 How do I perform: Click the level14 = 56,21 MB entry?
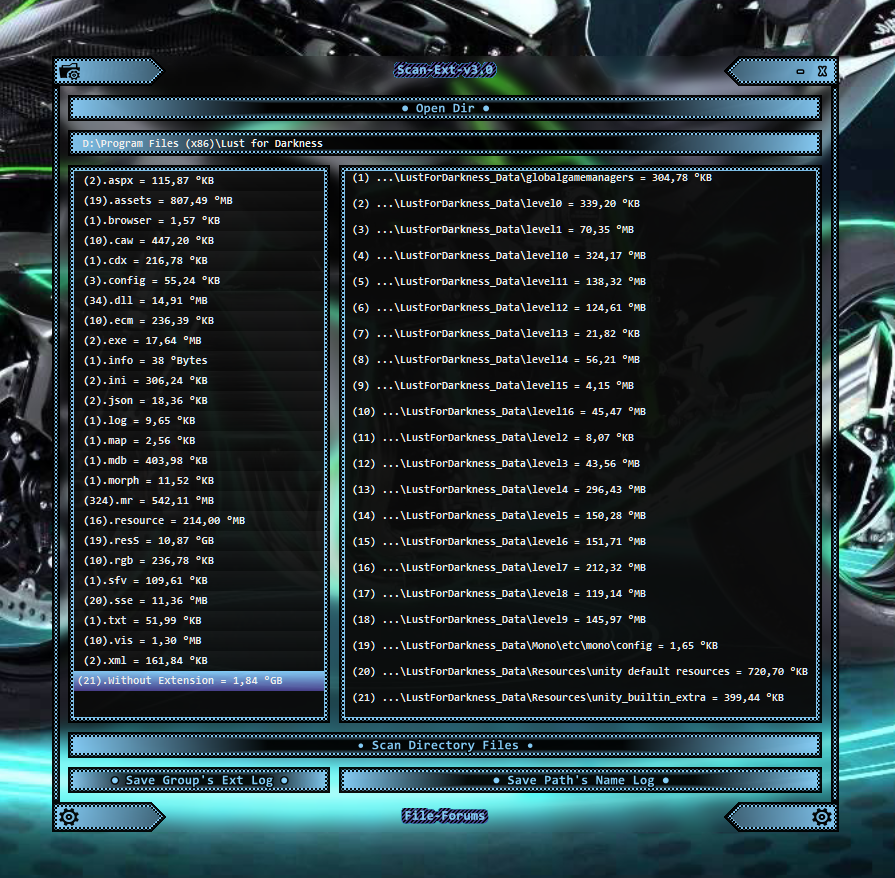[495, 360]
